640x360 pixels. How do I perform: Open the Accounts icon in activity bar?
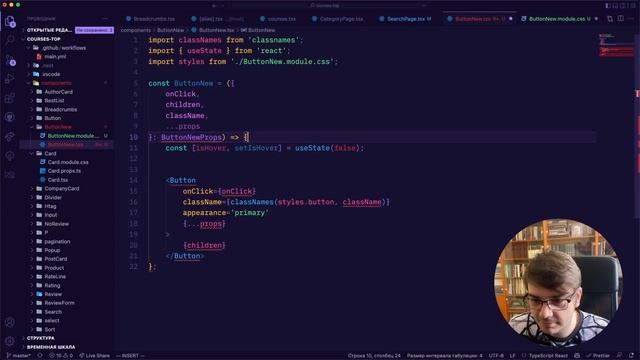[10, 322]
